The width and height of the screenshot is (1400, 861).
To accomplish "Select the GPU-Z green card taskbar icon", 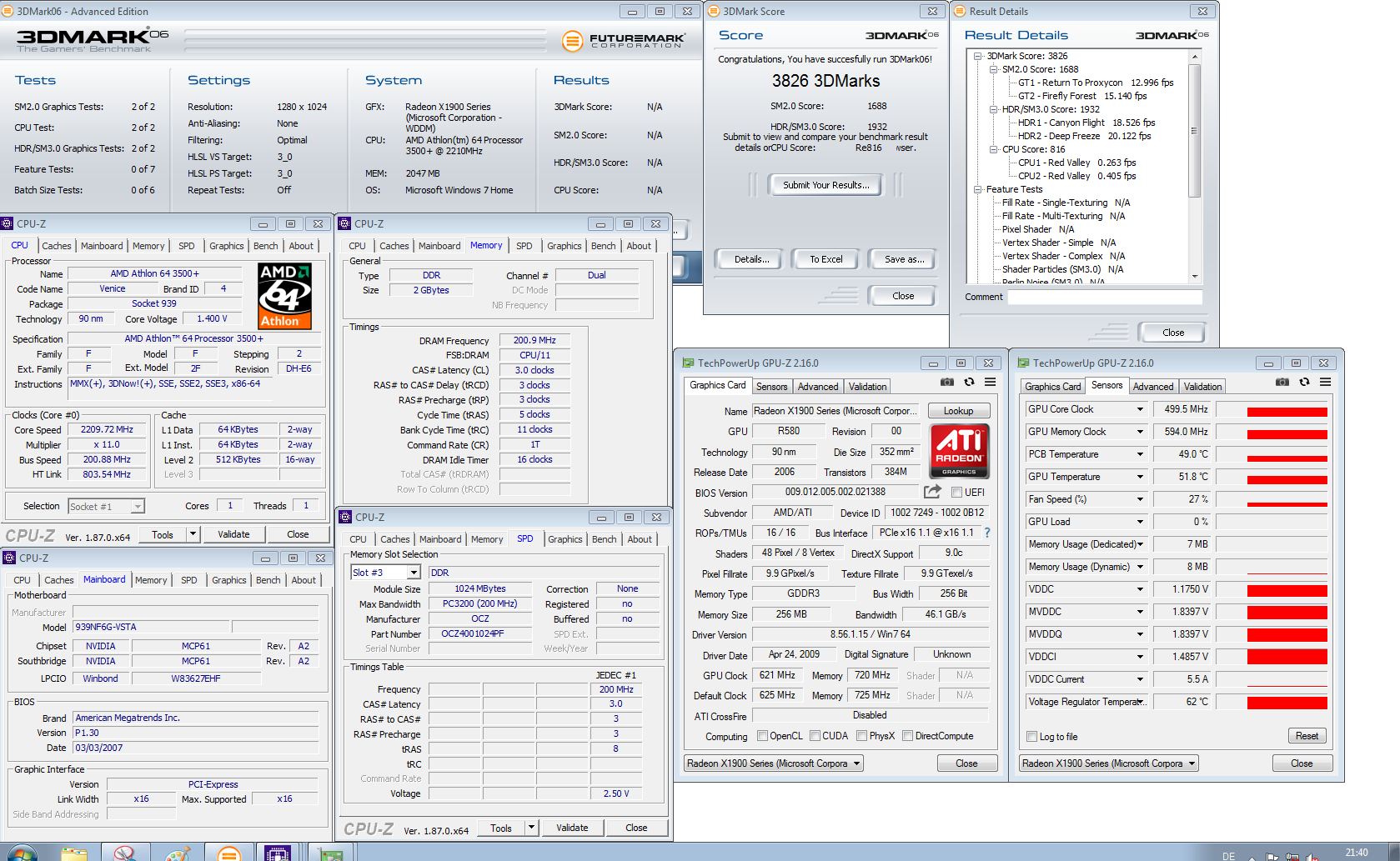I will [x=331, y=853].
